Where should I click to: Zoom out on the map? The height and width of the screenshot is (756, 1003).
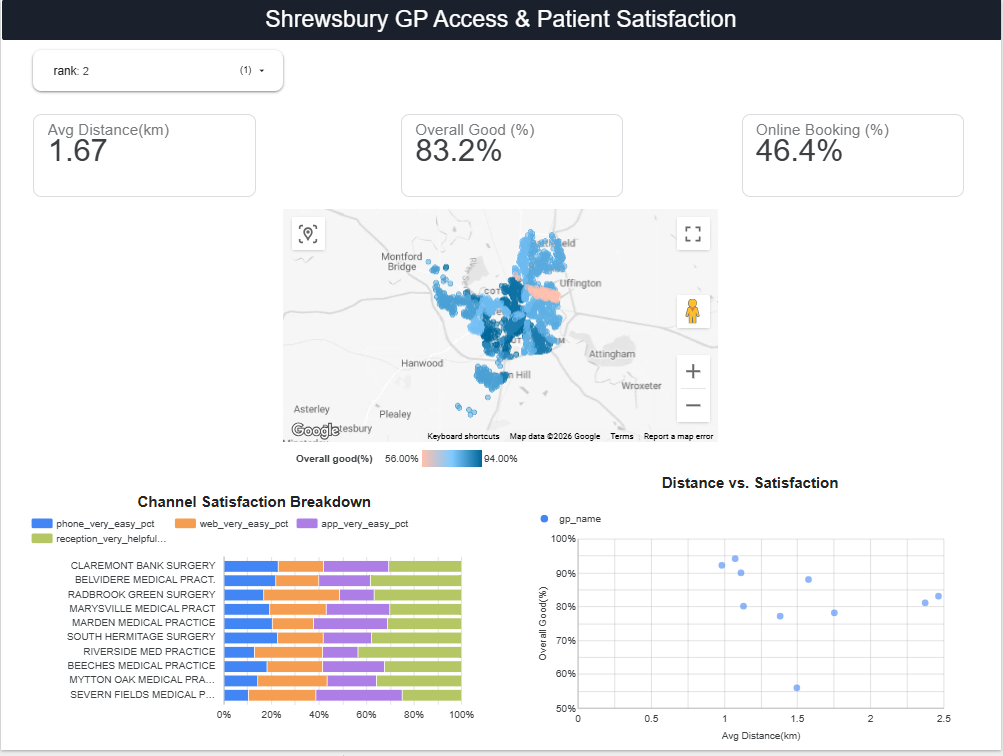point(693,406)
